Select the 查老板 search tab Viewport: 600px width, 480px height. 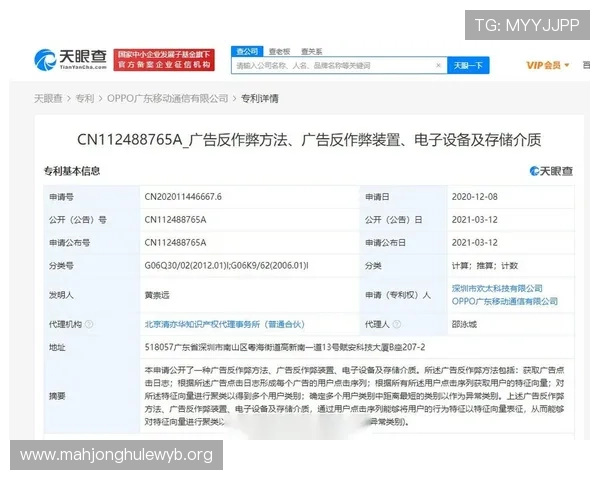click(279, 52)
